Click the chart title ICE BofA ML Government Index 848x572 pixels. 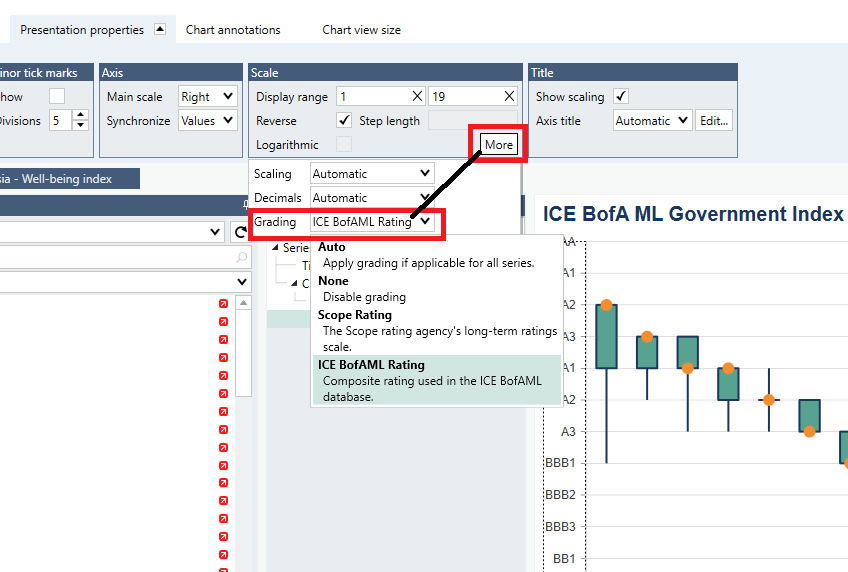tap(693, 214)
